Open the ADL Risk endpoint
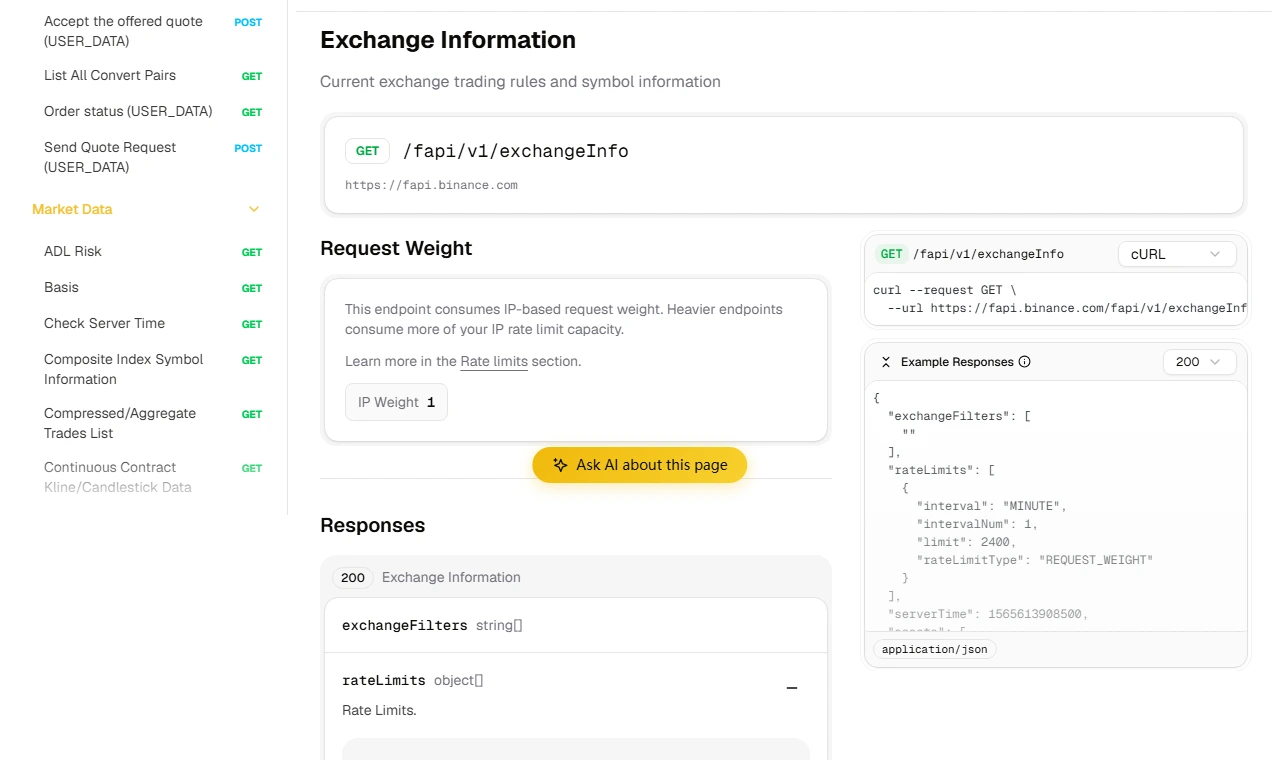This screenshot has width=1280, height=760. tap(73, 251)
